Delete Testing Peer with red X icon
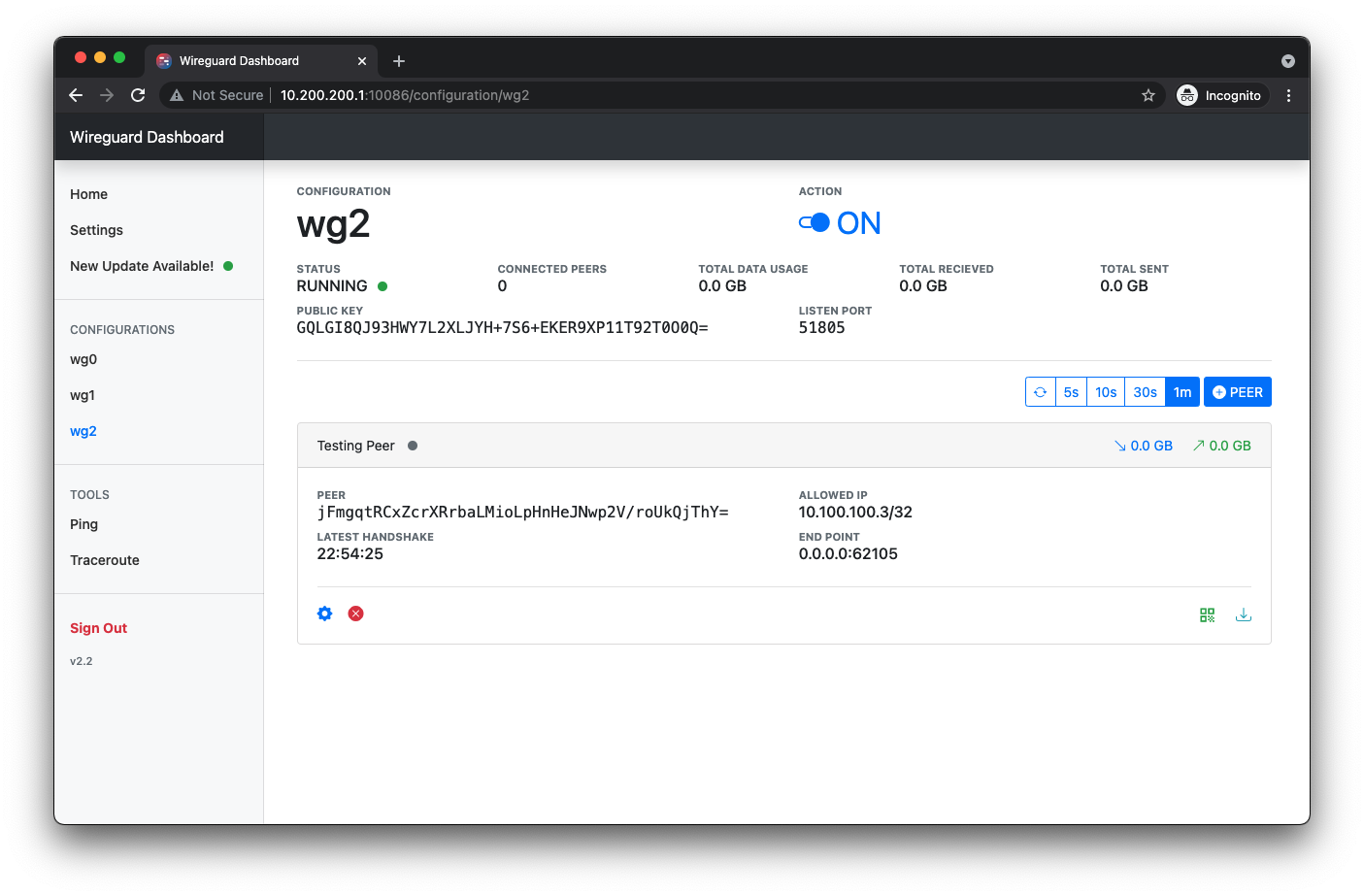 356,614
